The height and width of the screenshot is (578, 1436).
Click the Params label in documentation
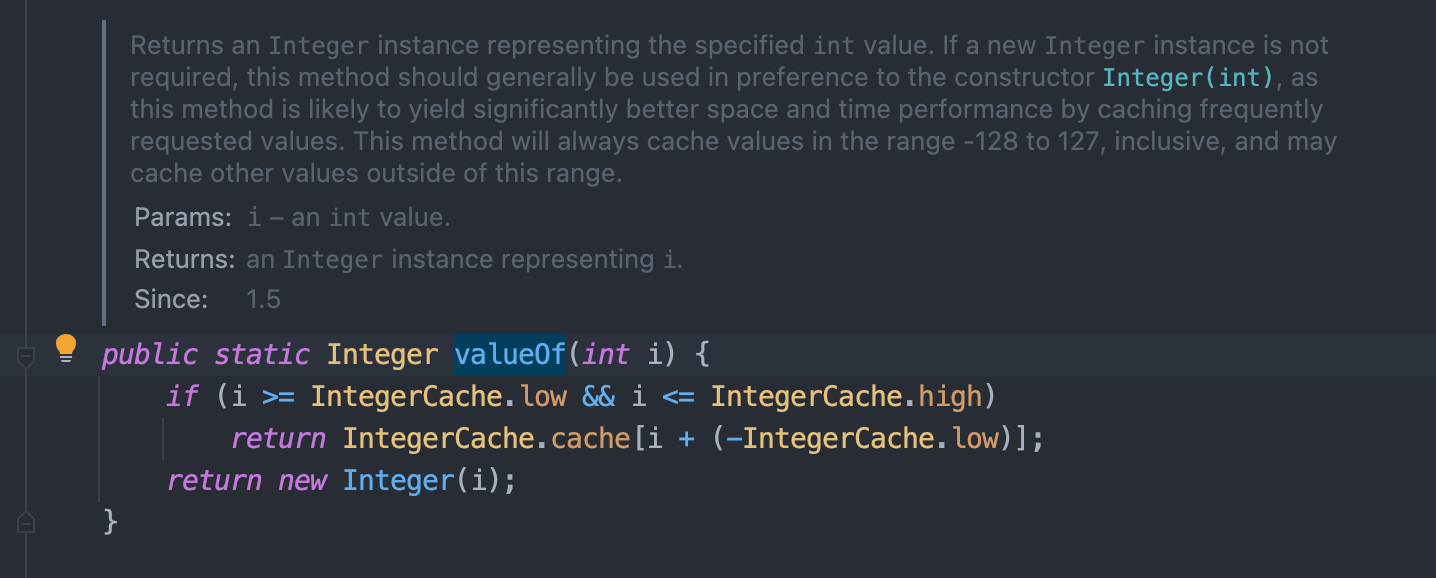point(183,217)
